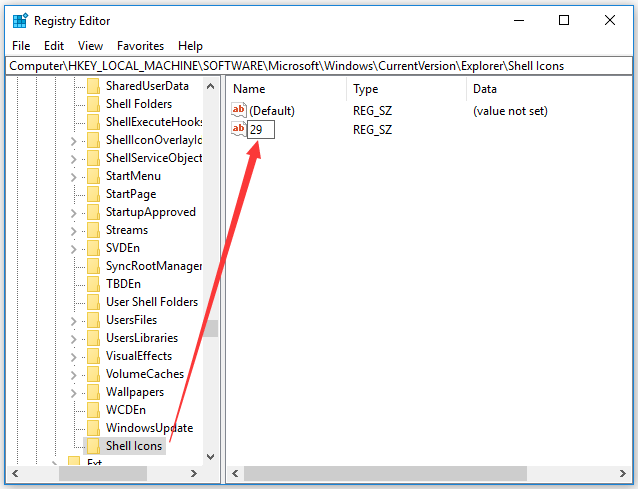Click tree pane horizontal scroll right arrow

coord(194,473)
